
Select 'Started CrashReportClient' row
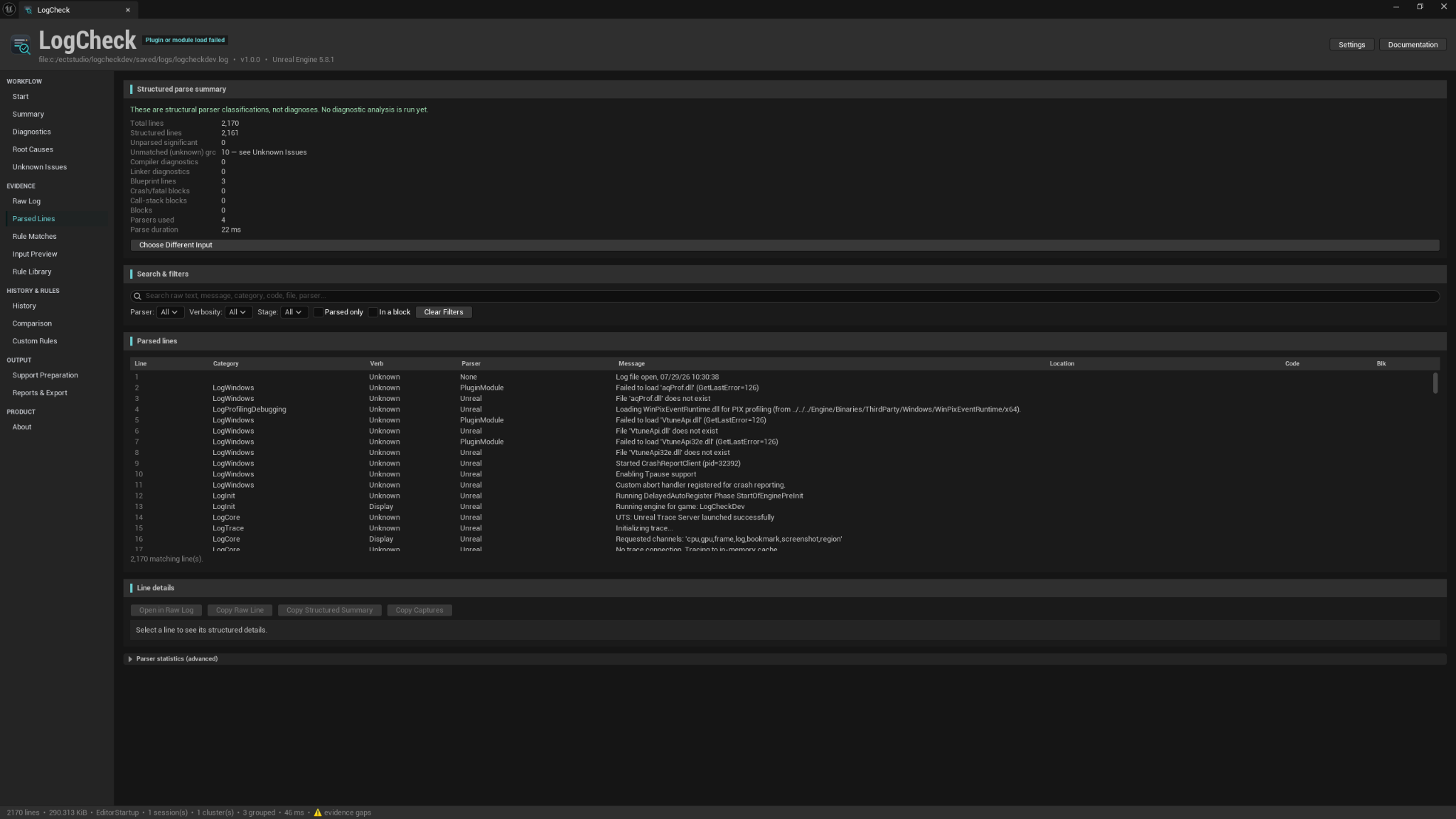click(x=781, y=464)
